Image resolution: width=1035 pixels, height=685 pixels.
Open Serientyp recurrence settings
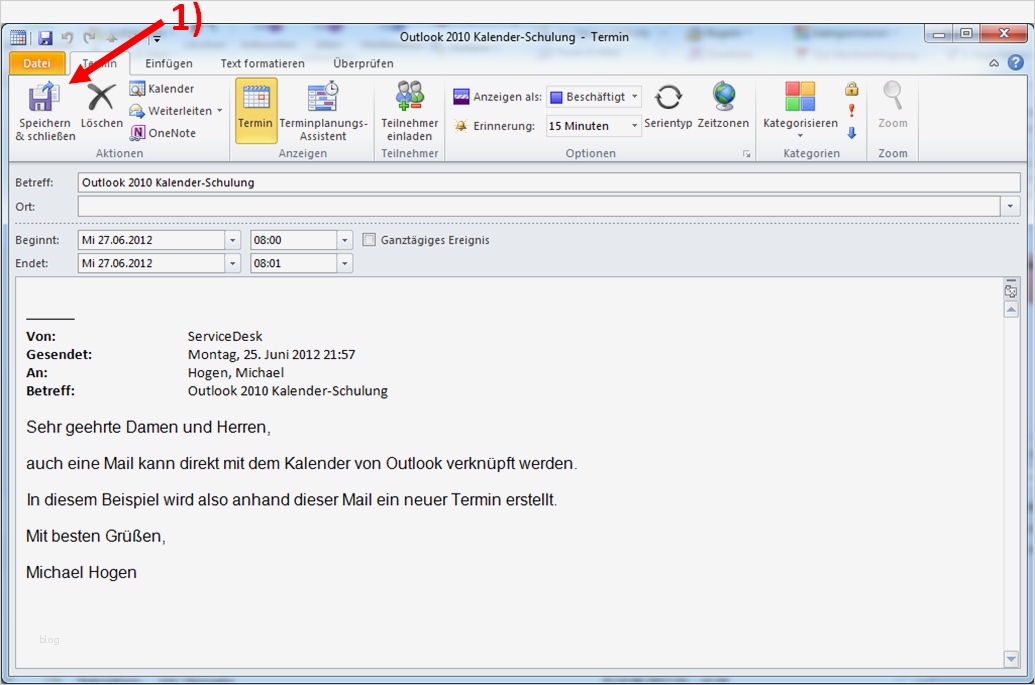[x=668, y=106]
